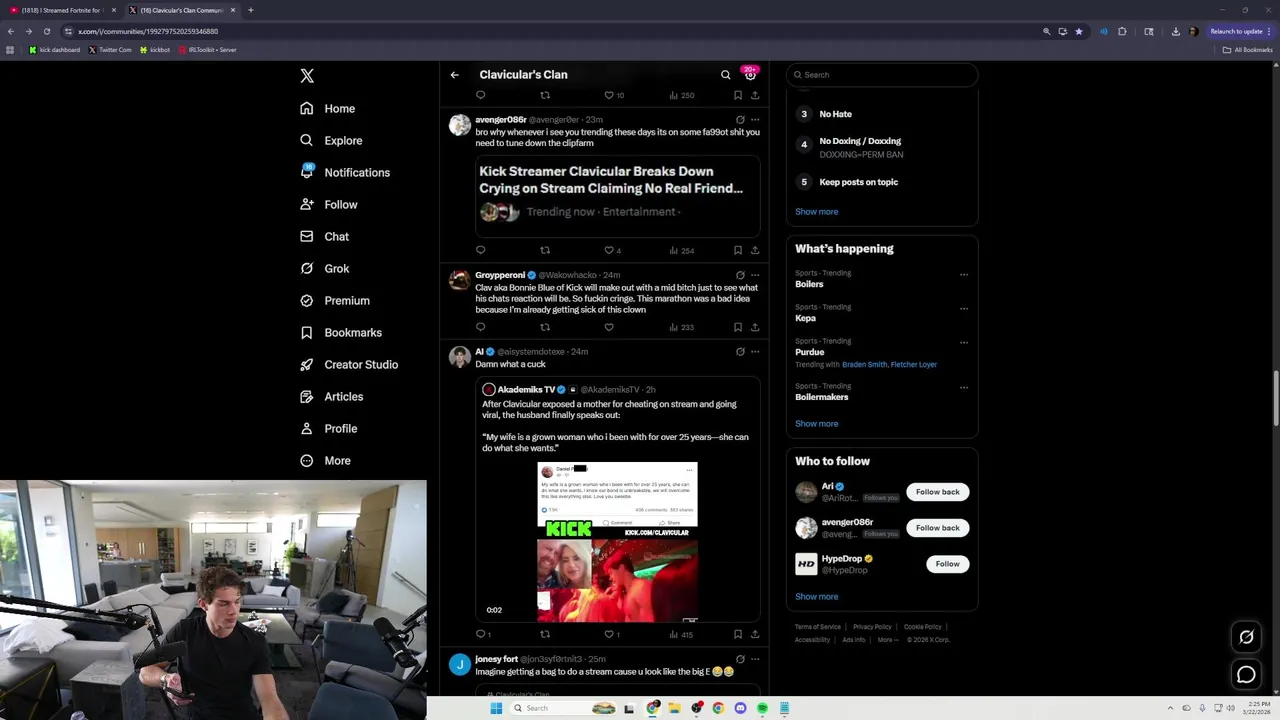
Task: Follow back Ari
Action: point(937,492)
